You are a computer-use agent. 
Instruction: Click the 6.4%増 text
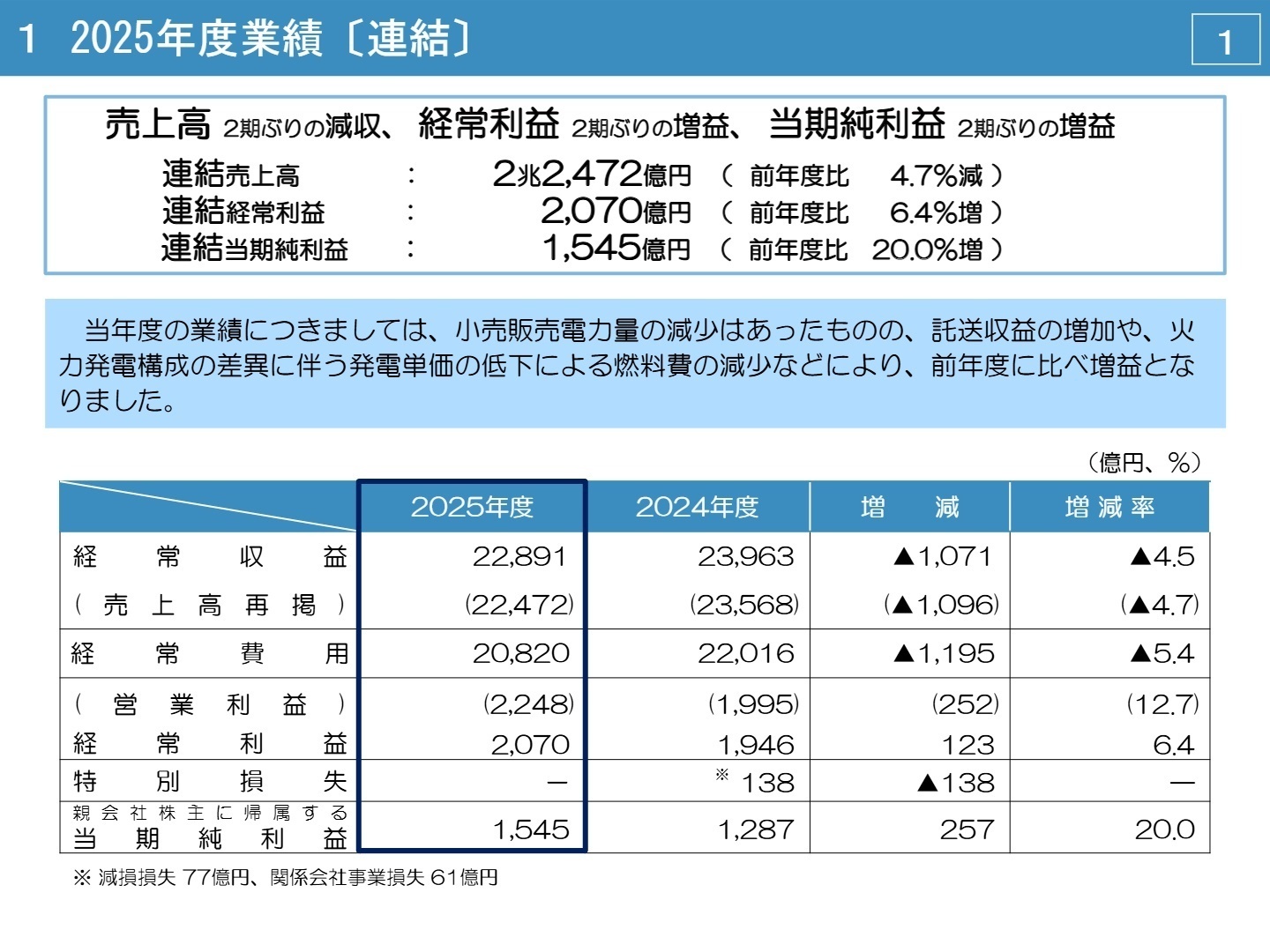pyautogui.click(x=936, y=212)
